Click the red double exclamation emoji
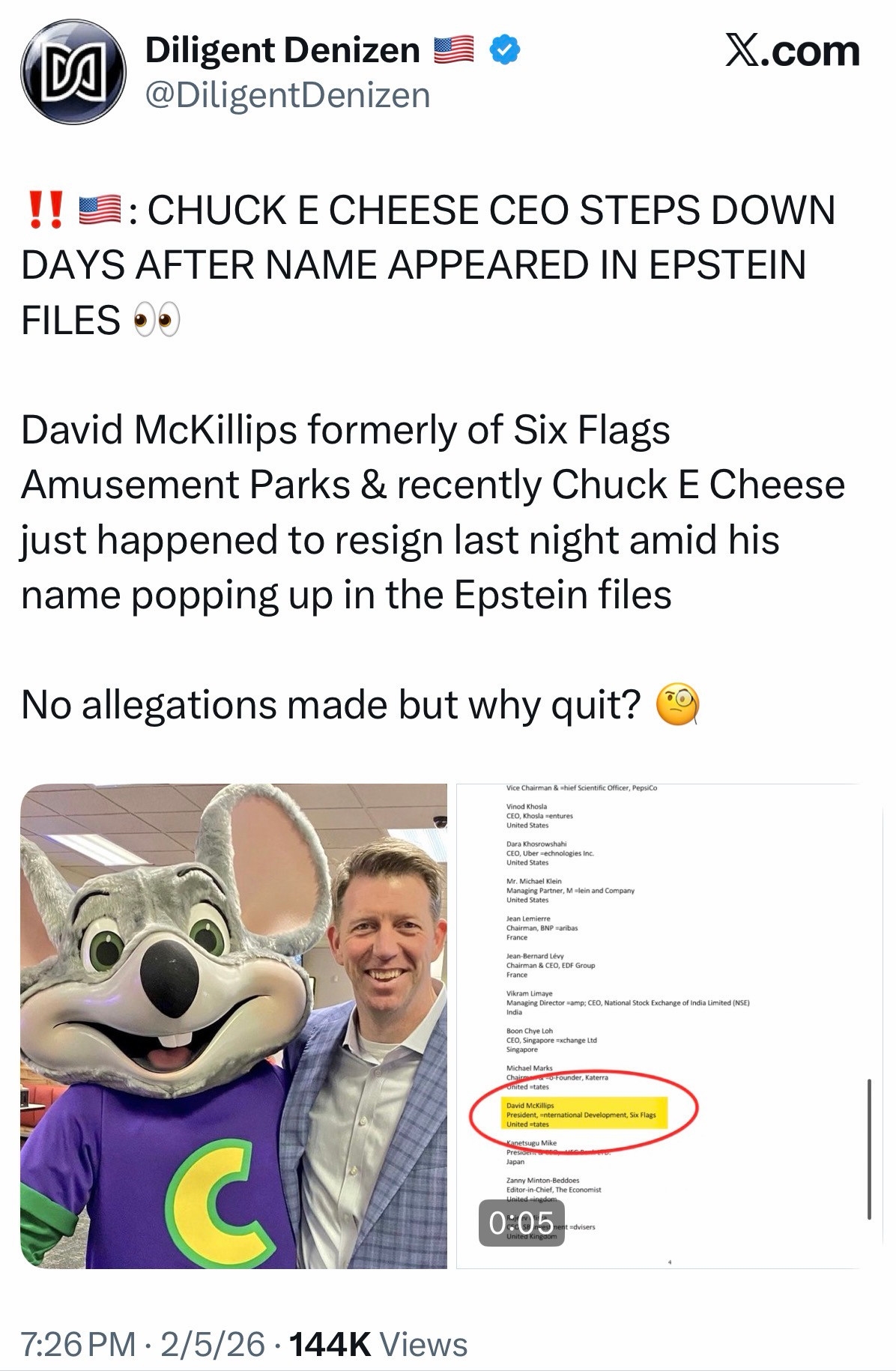Image resolution: width=896 pixels, height=1371 pixels. [46, 210]
